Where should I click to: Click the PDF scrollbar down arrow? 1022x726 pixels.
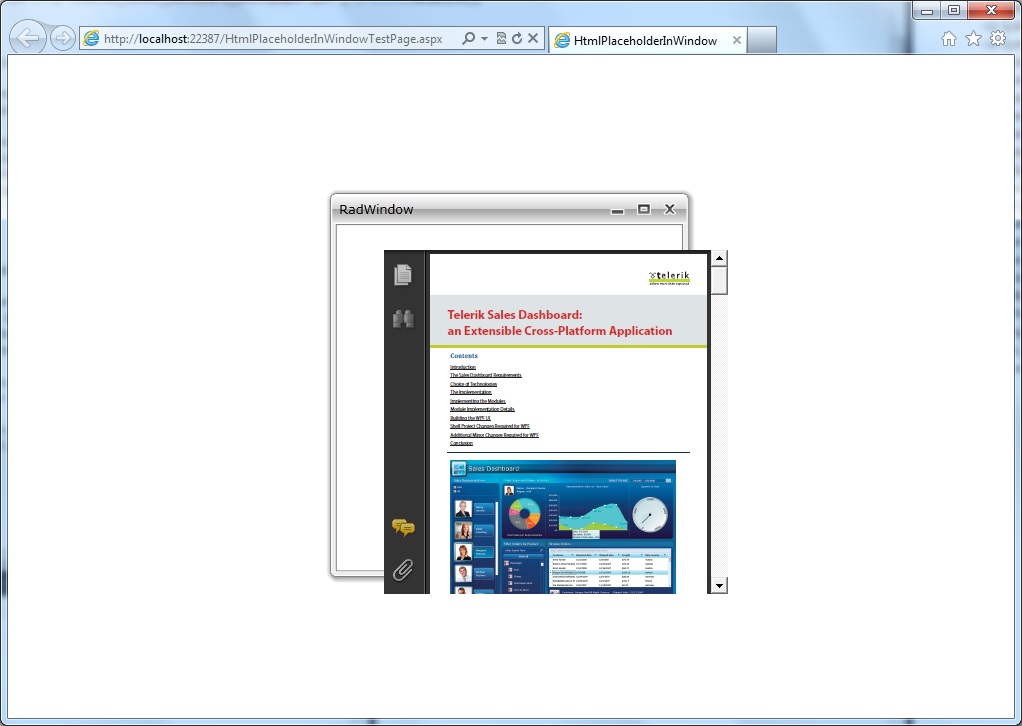[x=719, y=585]
